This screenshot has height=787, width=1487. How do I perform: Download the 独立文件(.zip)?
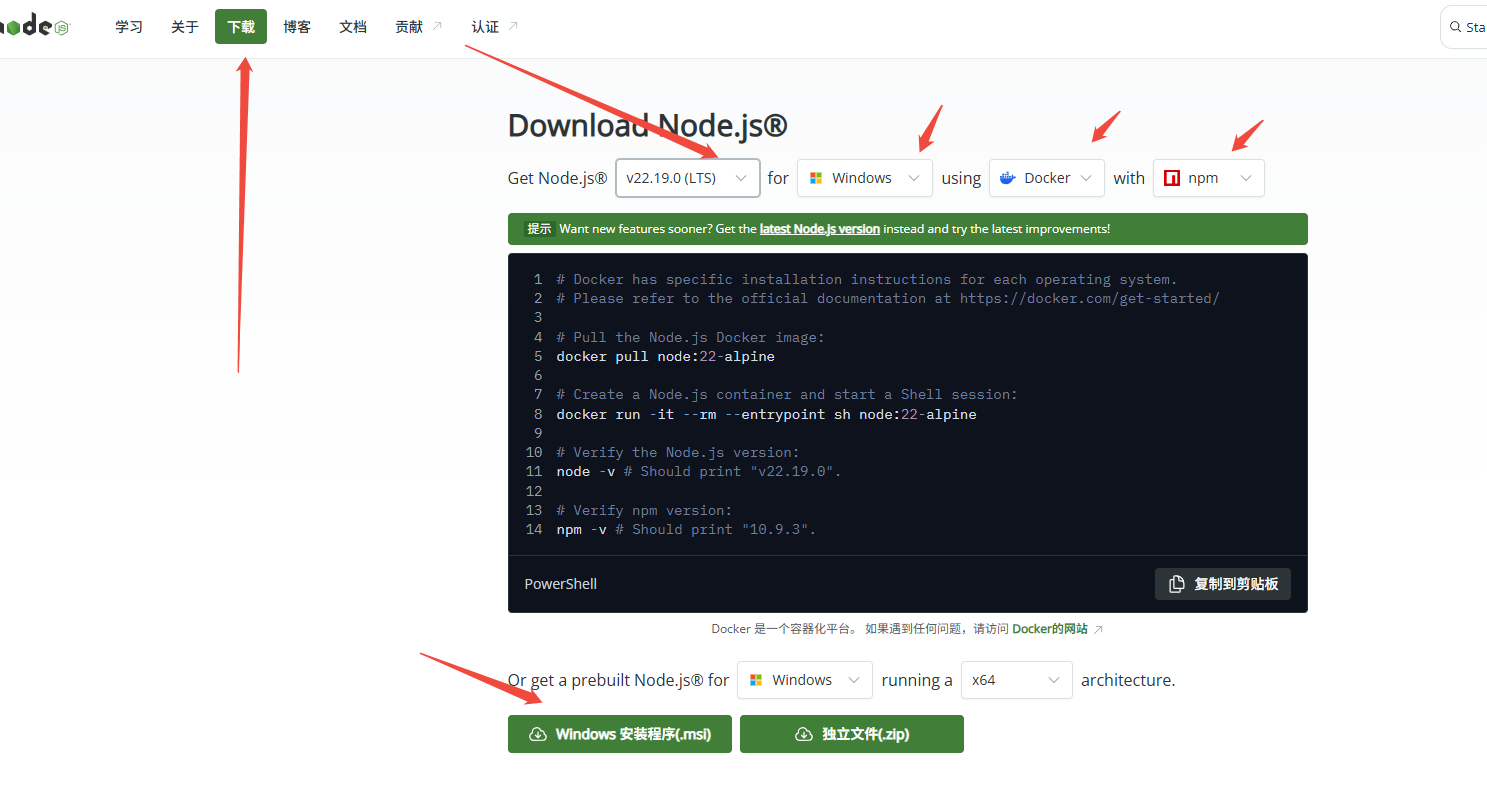pos(852,734)
